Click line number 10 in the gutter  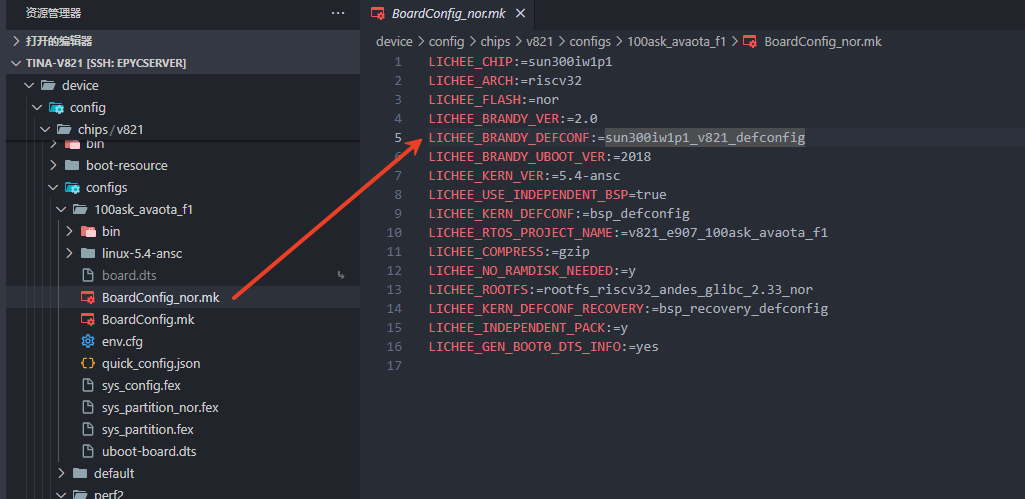[x=396, y=232]
